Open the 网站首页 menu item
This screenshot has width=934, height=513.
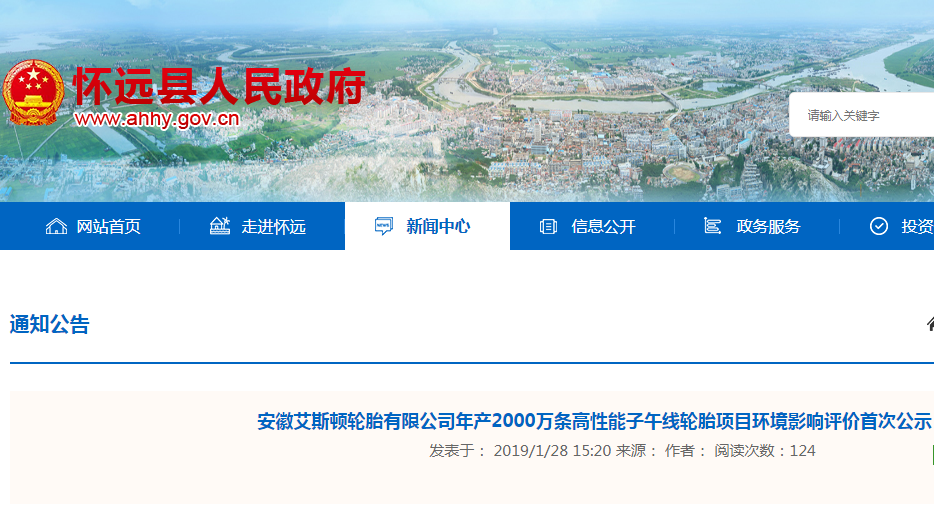[x=108, y=226]
